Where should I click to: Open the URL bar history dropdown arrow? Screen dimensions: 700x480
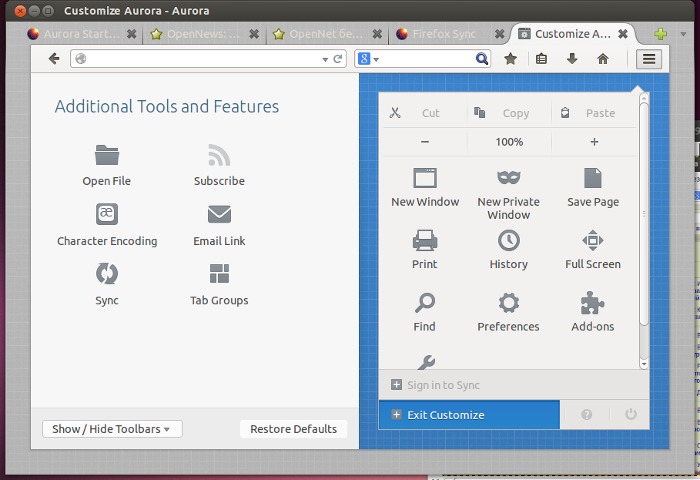click(325, 59)
